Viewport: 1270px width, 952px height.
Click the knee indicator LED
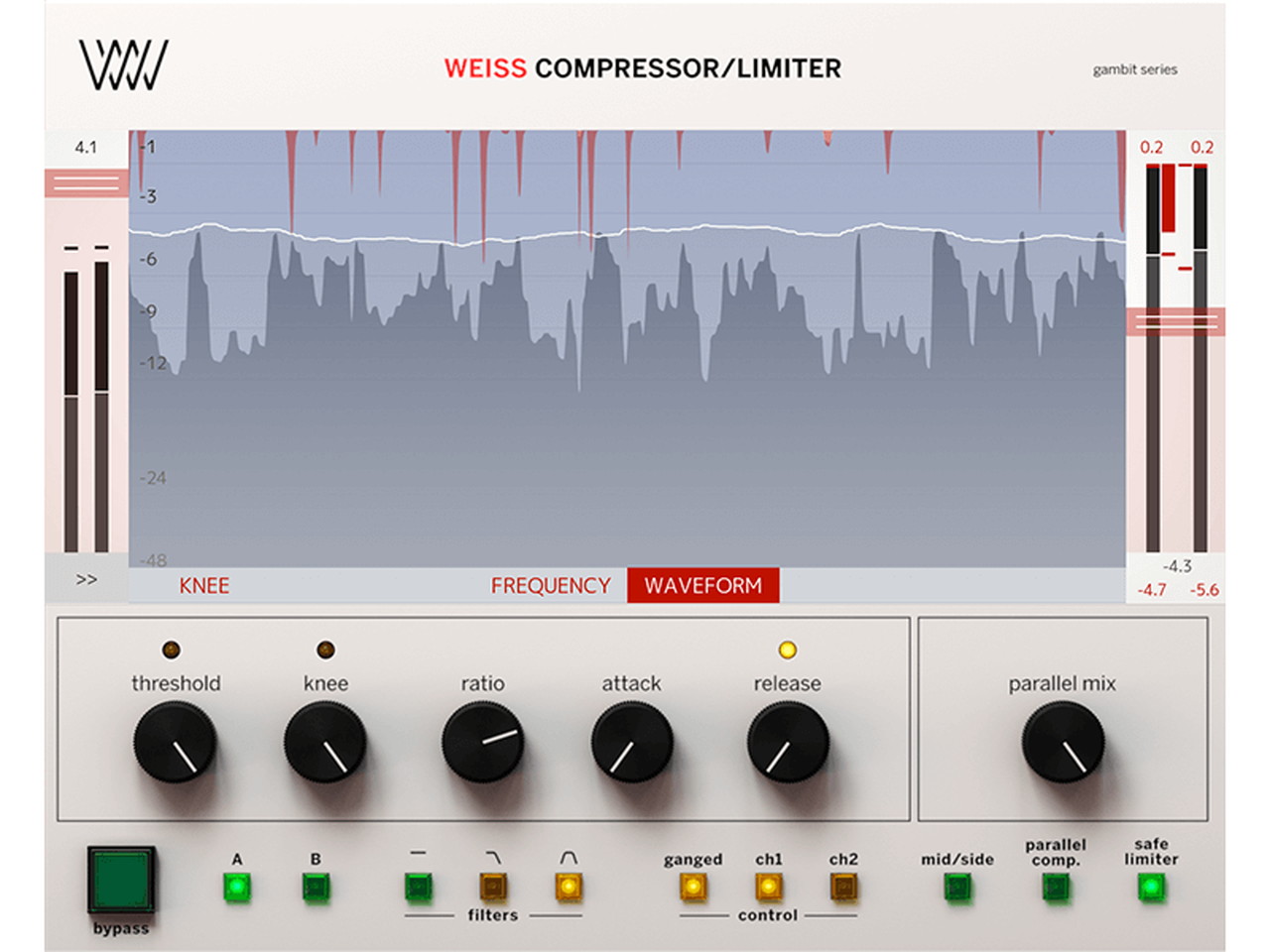tap(325, 650)
